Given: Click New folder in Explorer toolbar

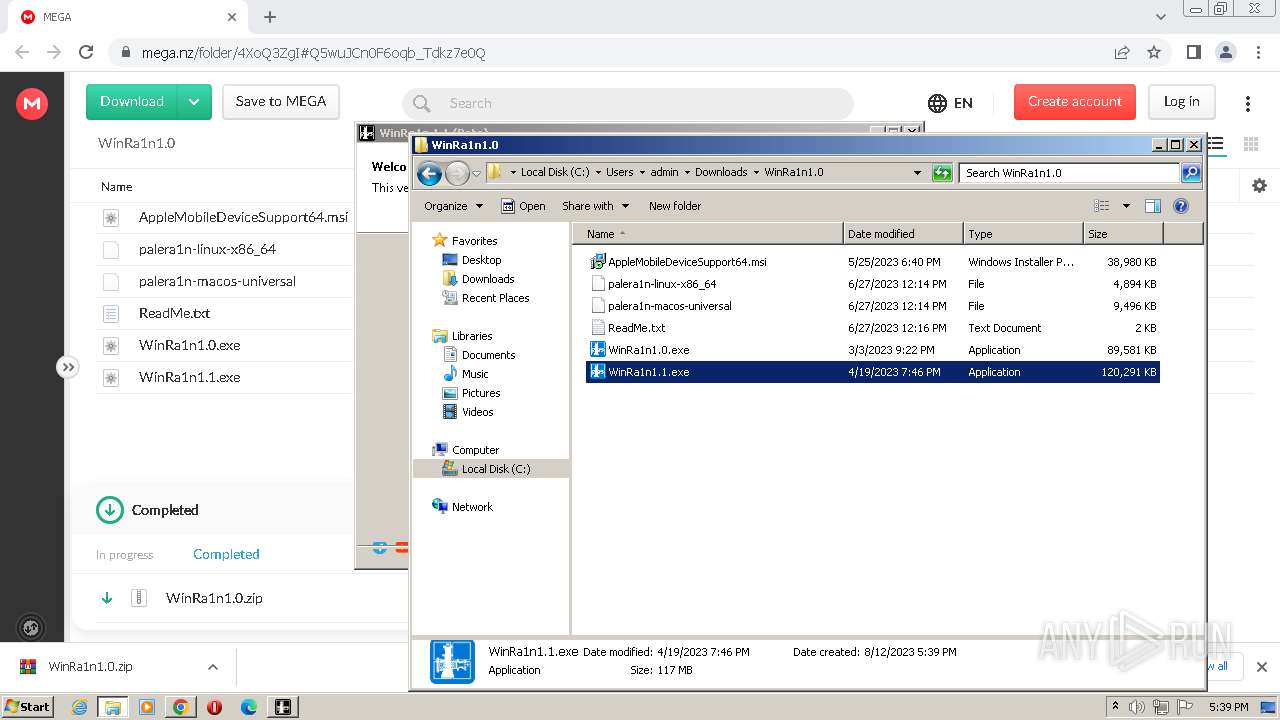Looking at the screenshot, I should tap(675, 206).
